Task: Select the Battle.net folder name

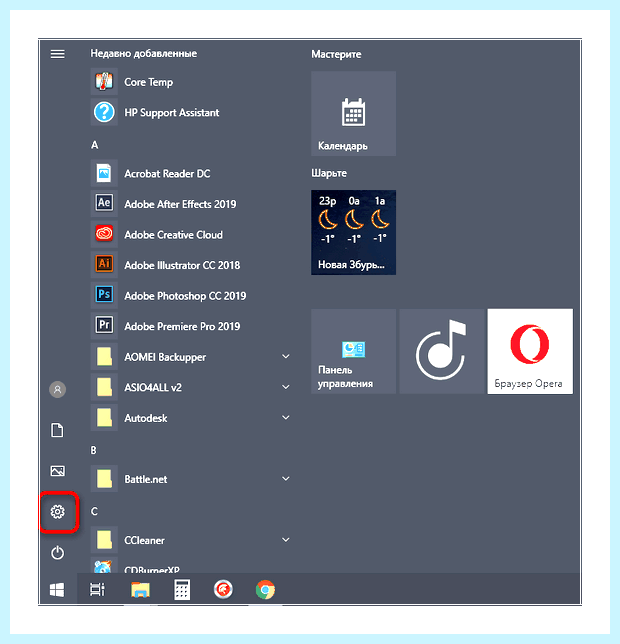Action: point(146,479)
